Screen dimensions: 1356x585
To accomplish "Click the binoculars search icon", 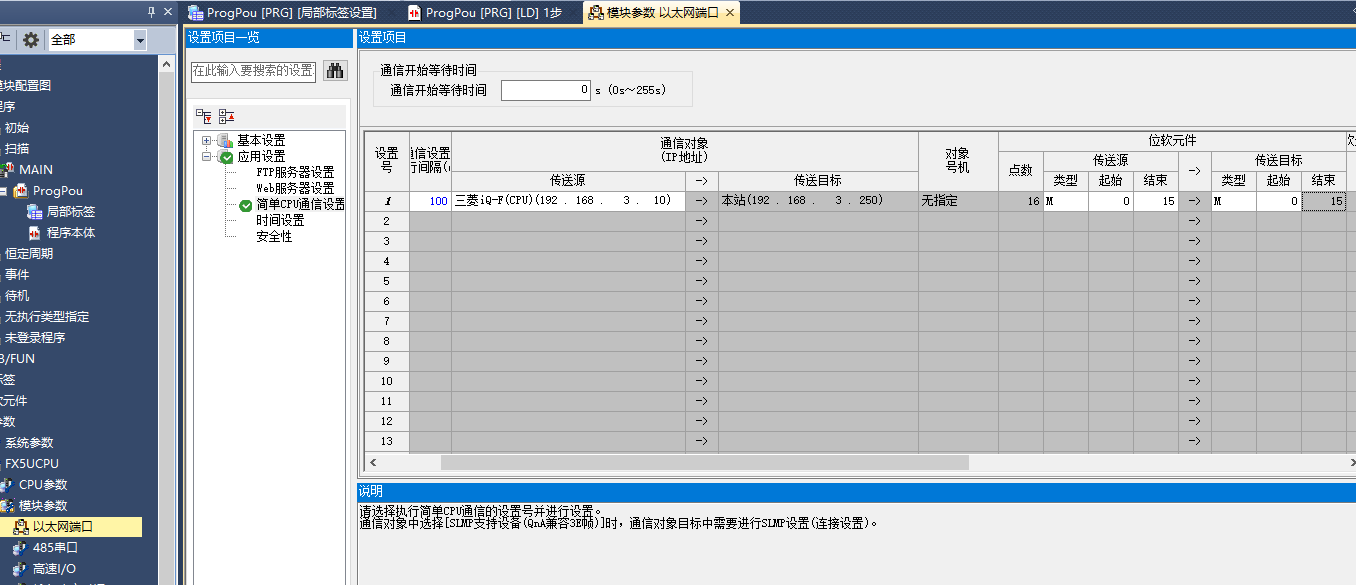I will [334, 71].
